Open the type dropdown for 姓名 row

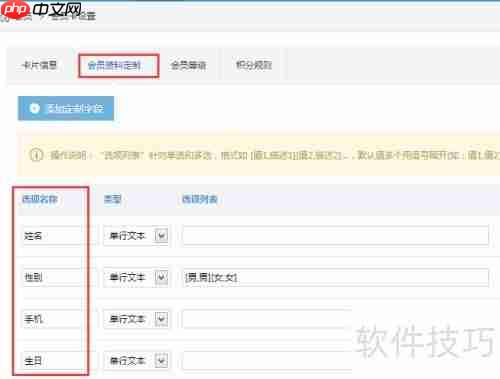tap(136, 236)
